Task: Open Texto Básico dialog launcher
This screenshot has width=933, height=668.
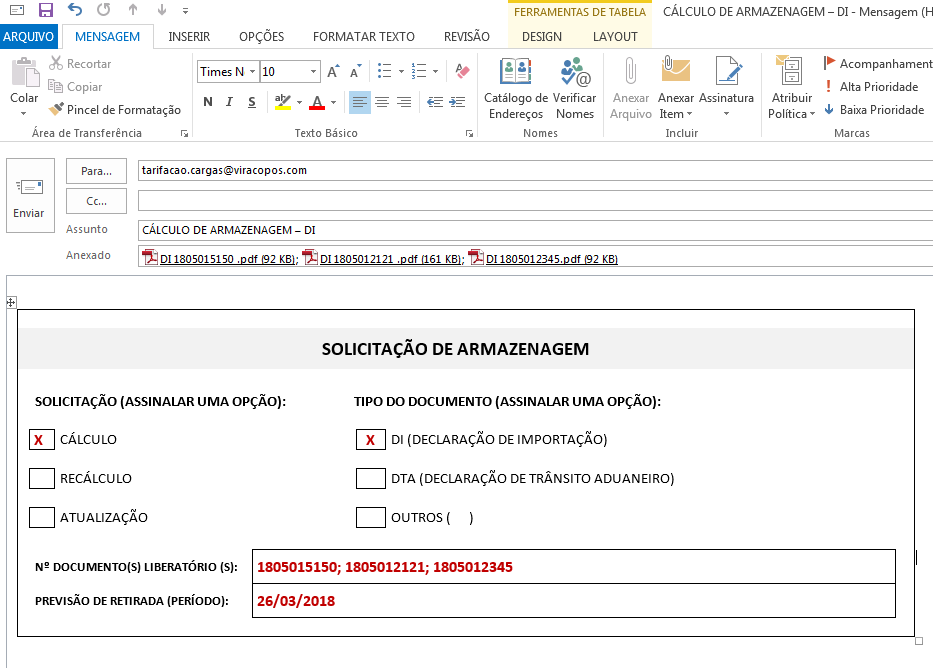Action: 469,134
